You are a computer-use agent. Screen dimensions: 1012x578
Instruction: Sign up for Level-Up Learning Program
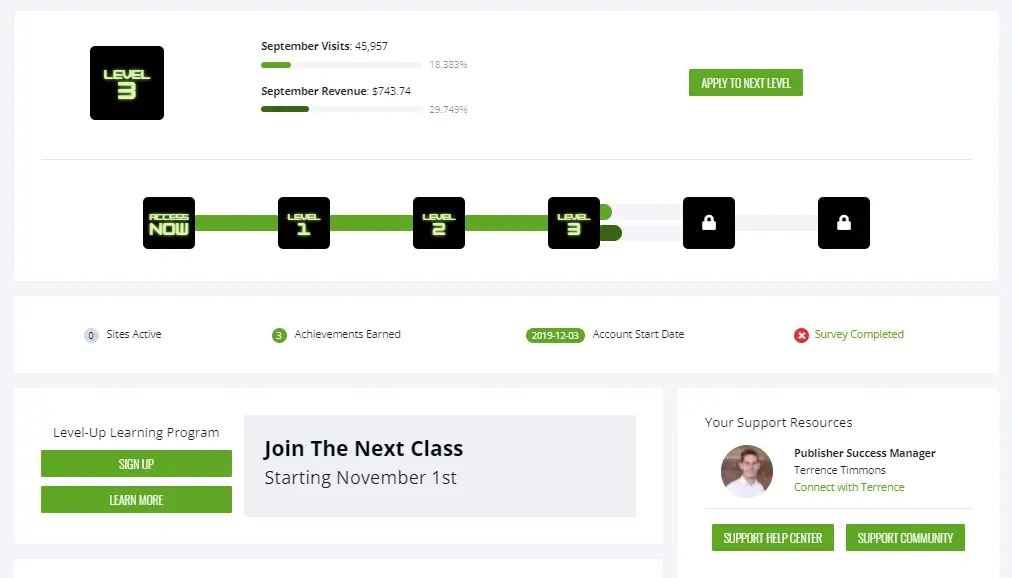(x=136, y=463)
